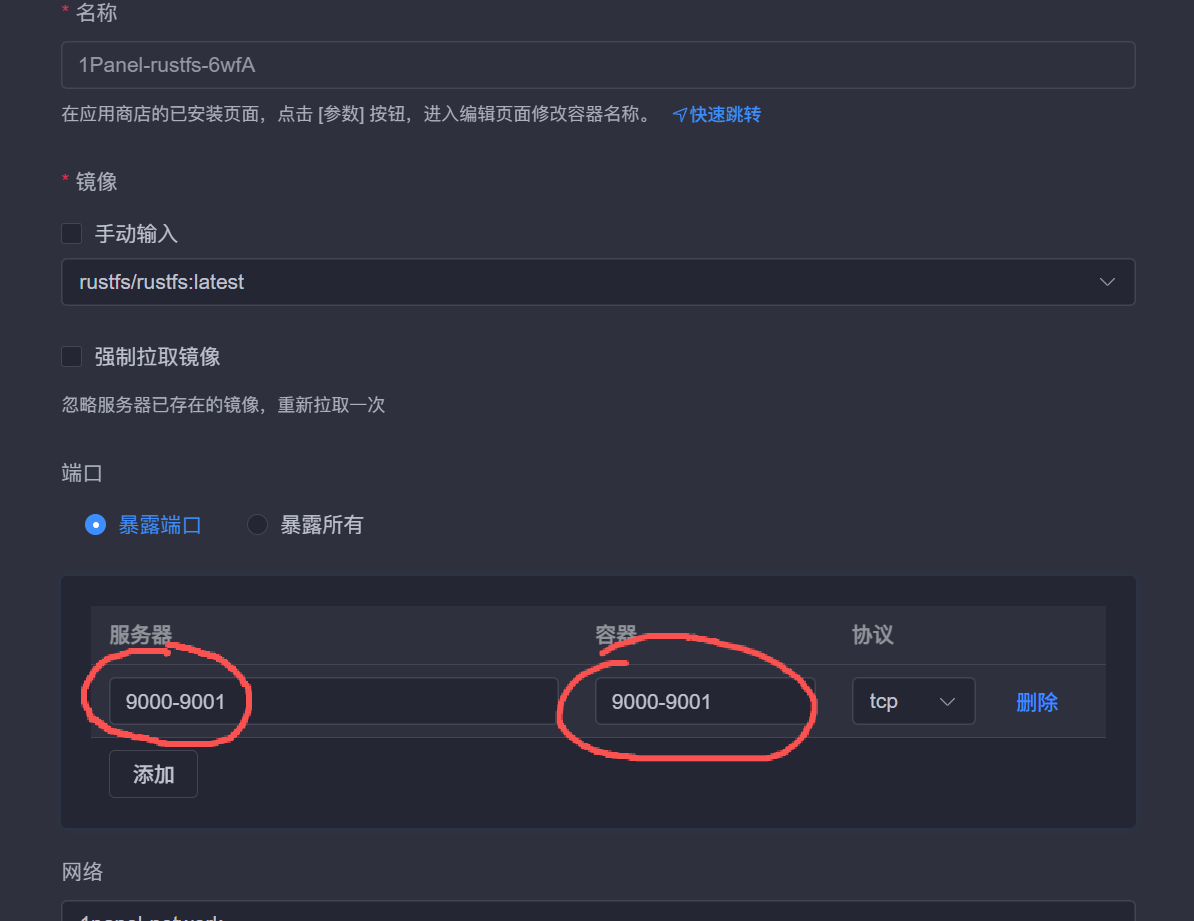Click the 服务器 port input 9000-9001

pos(333,702)
